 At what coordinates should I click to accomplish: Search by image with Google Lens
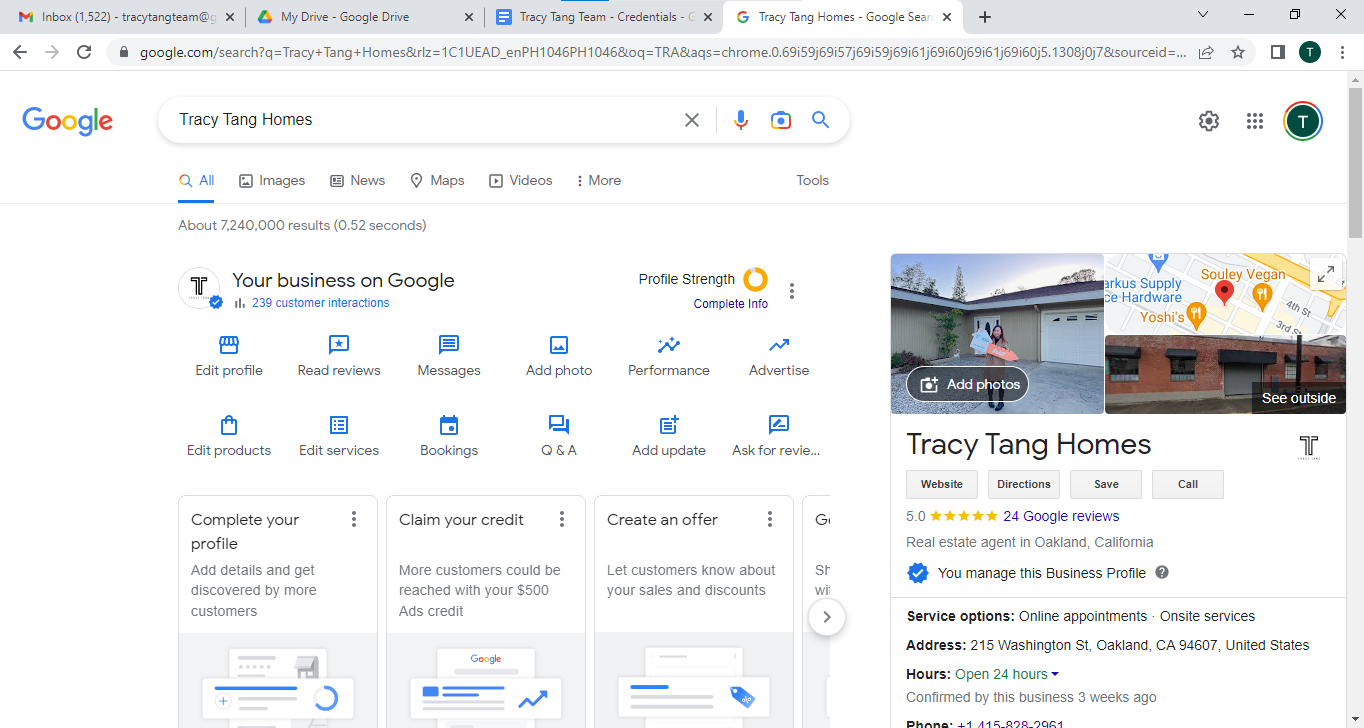point(781,120)
